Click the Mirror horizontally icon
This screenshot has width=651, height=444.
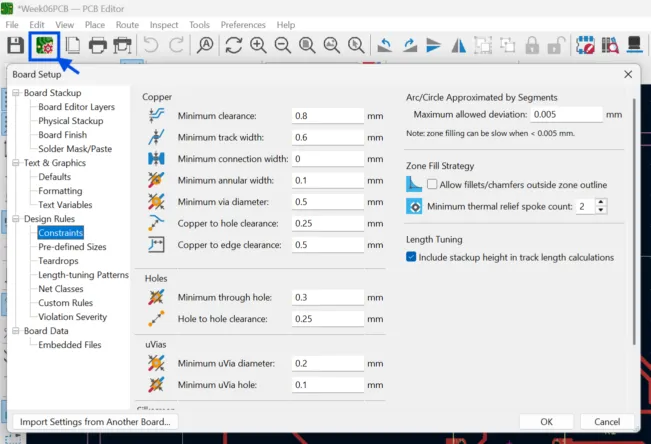[x=458, y=45]
